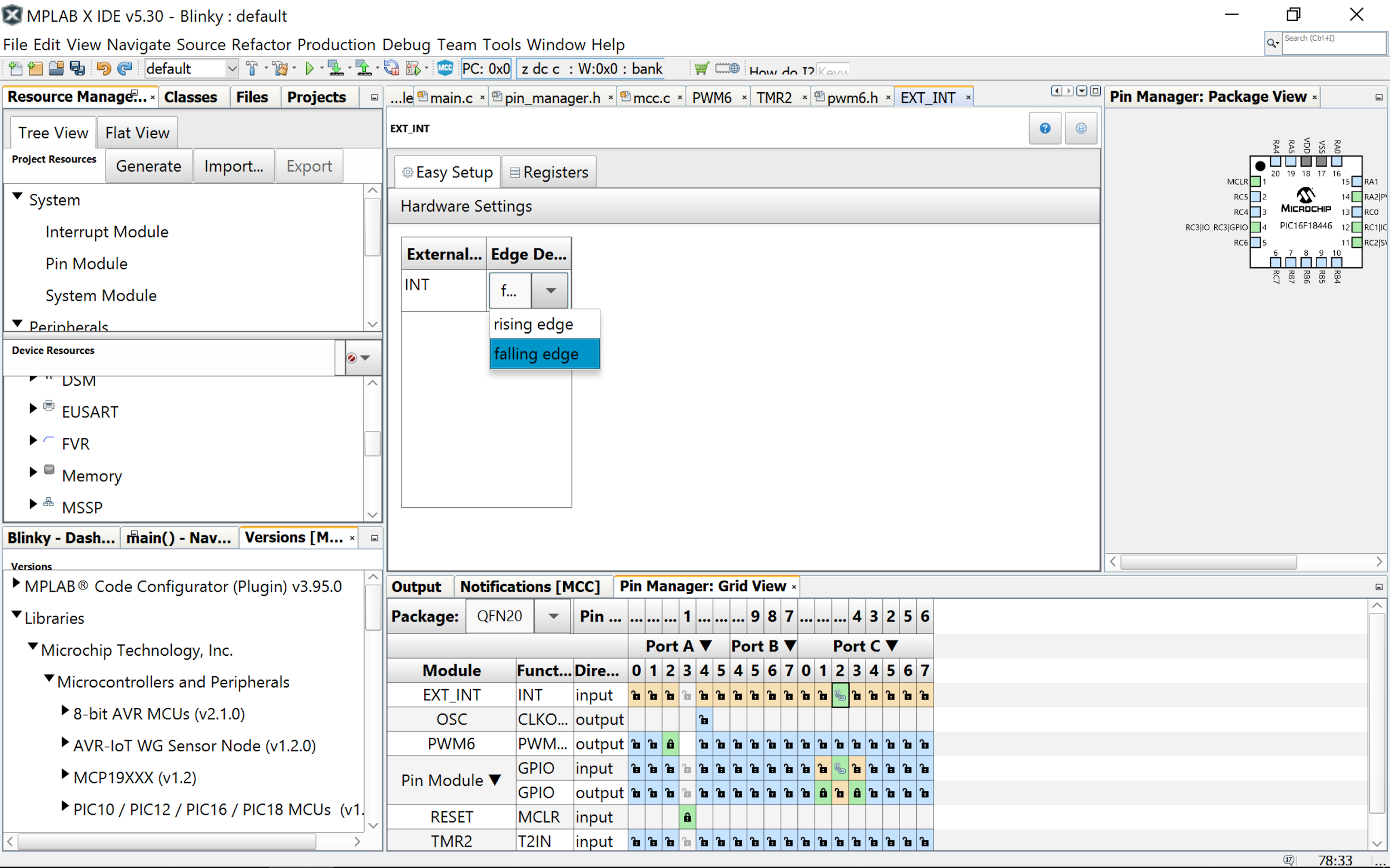
Task: Click the blue help question mark button
Action: click(x=1045, y=128)
